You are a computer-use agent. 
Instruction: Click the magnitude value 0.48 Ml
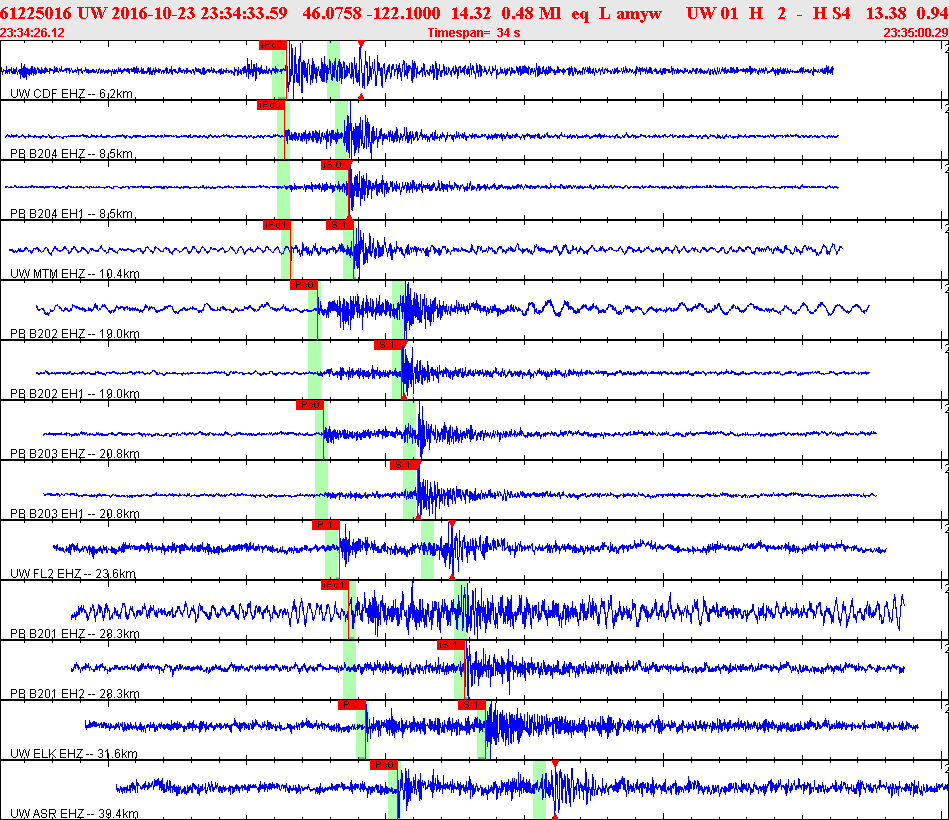pos(531,13)
